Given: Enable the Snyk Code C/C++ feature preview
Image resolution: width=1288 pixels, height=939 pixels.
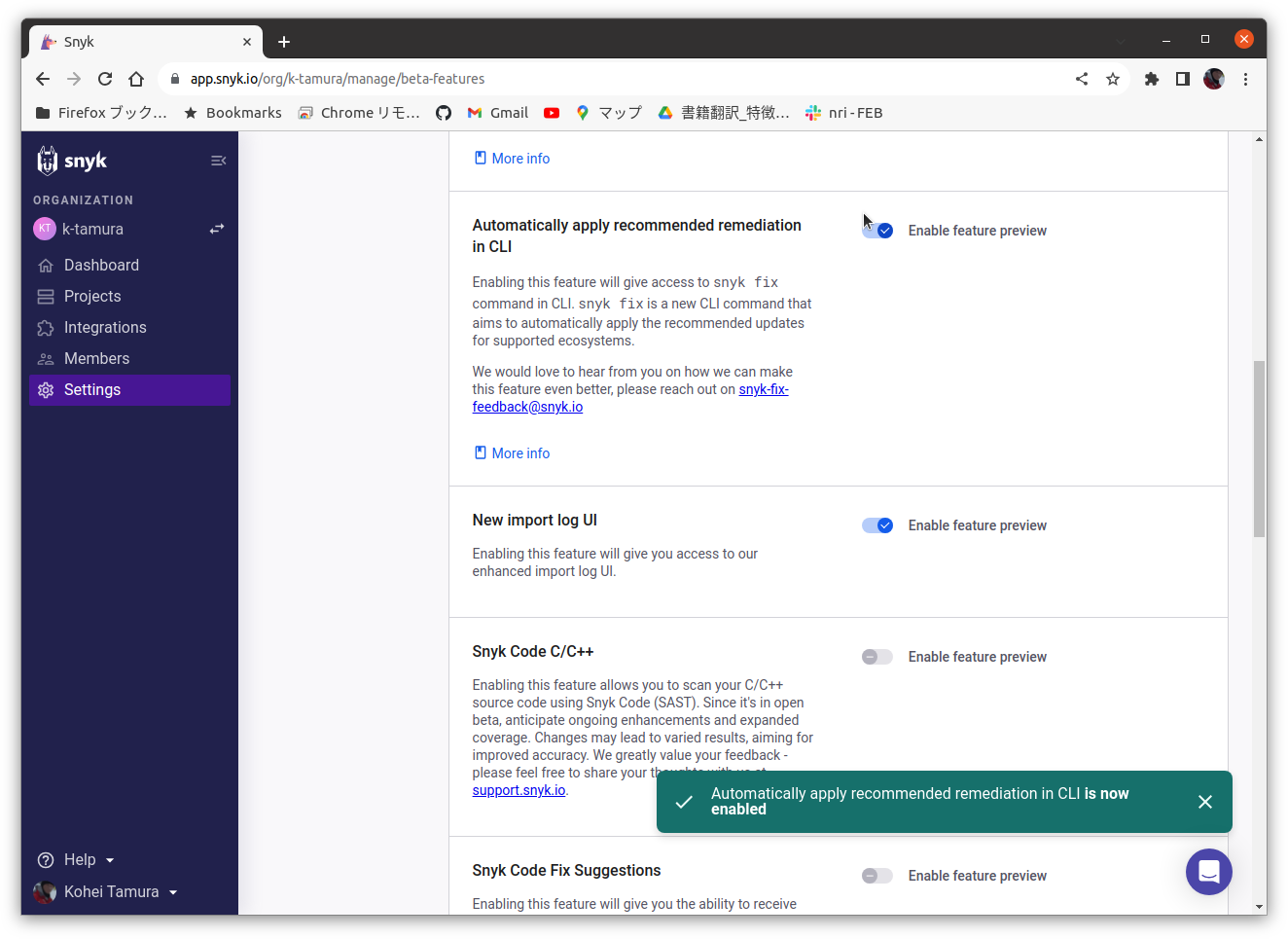Looking at the screenshot, I should tap(877, 656).
